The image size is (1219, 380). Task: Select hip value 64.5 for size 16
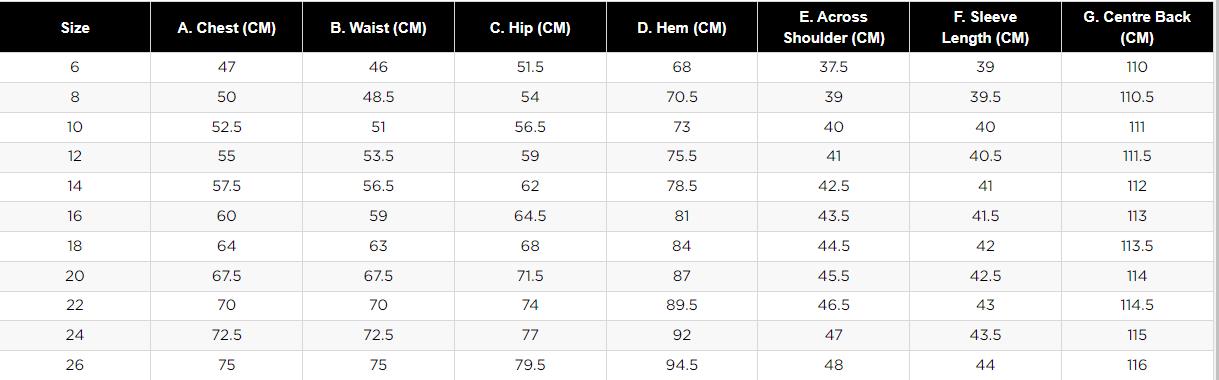[530, 216]
